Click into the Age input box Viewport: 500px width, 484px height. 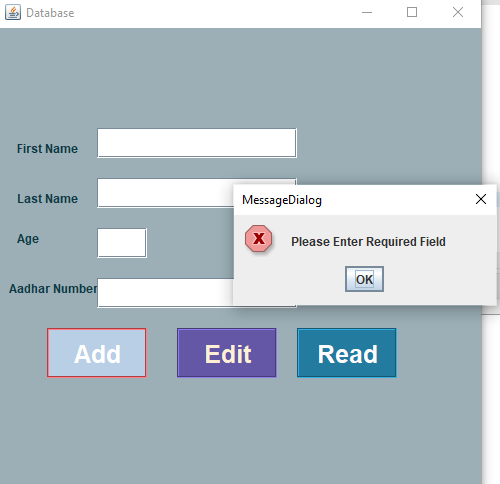pyautogui.click(x=122, y=243)
